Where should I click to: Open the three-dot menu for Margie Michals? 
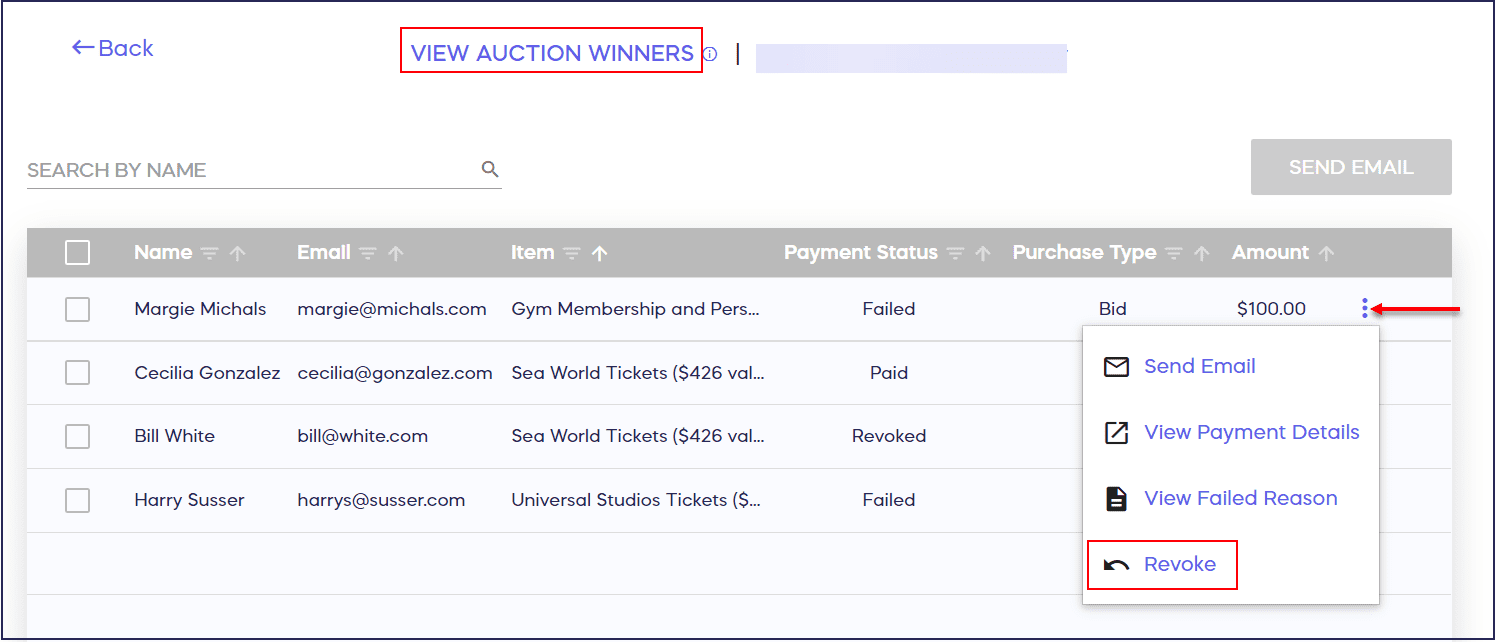(x=1365, y=309)
